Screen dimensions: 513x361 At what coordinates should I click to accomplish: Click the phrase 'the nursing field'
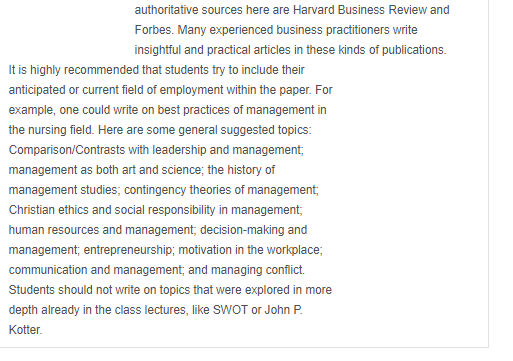51,130
